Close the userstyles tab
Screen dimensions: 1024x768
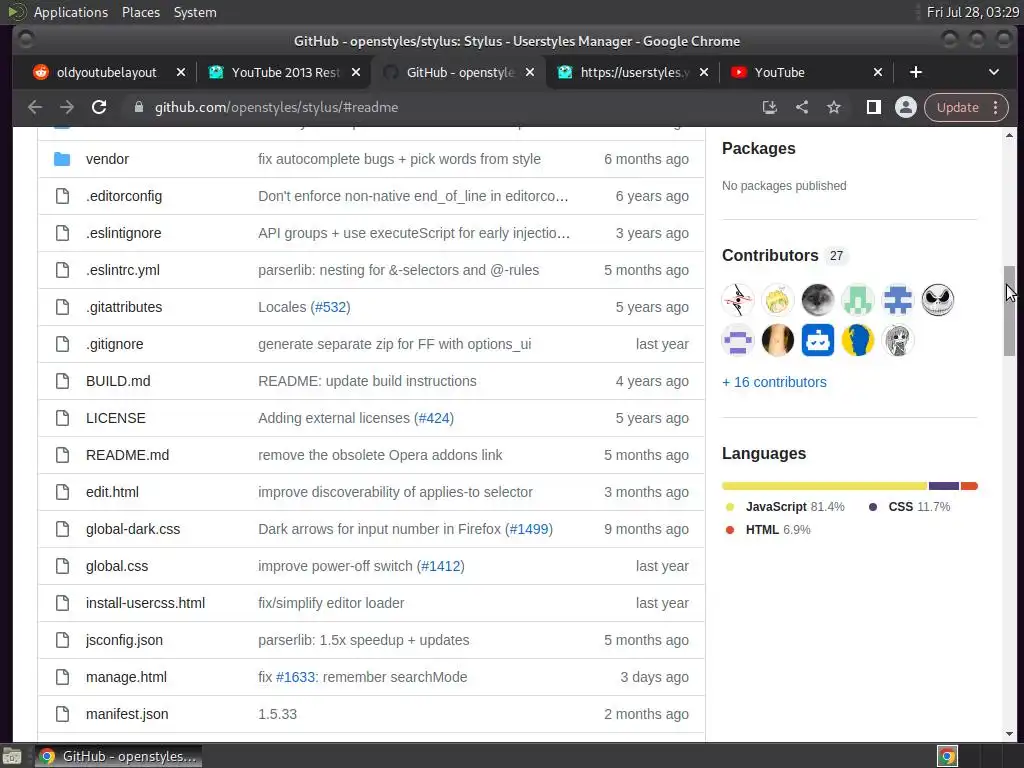703,72
